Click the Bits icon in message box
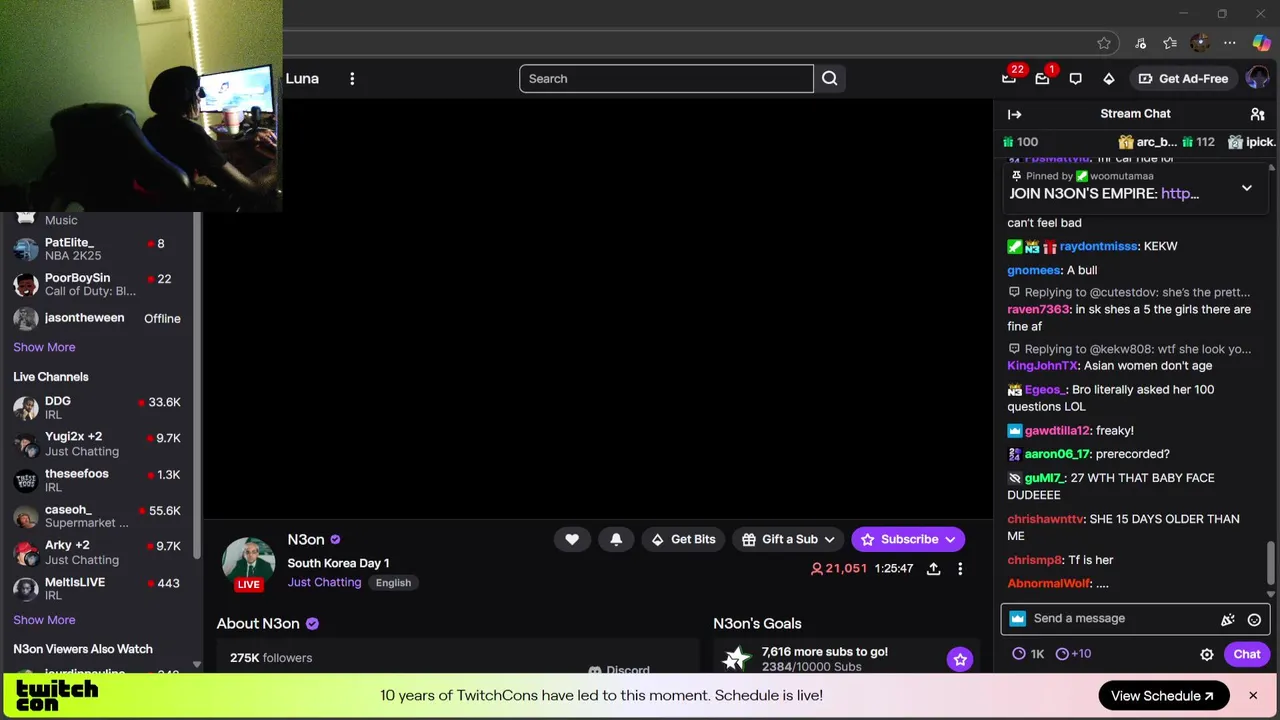The width and height of the screenshot is (1280, 720). tap(1228, 619)
